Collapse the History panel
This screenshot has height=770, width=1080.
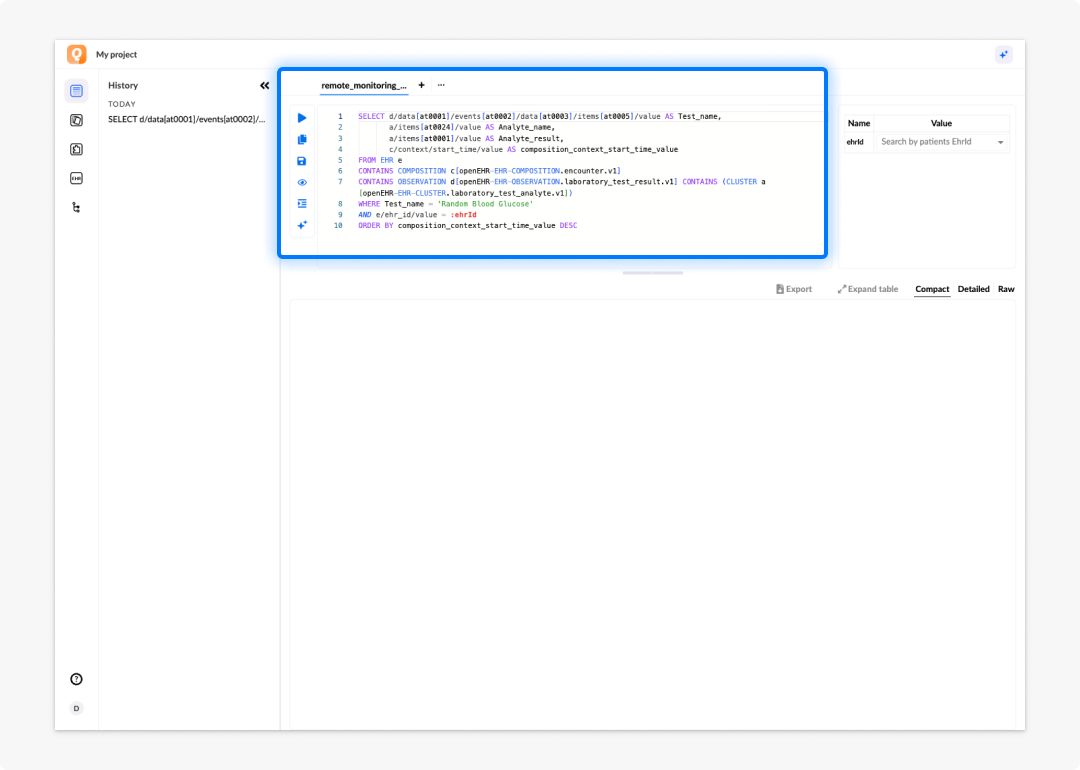tap(264, 85)
